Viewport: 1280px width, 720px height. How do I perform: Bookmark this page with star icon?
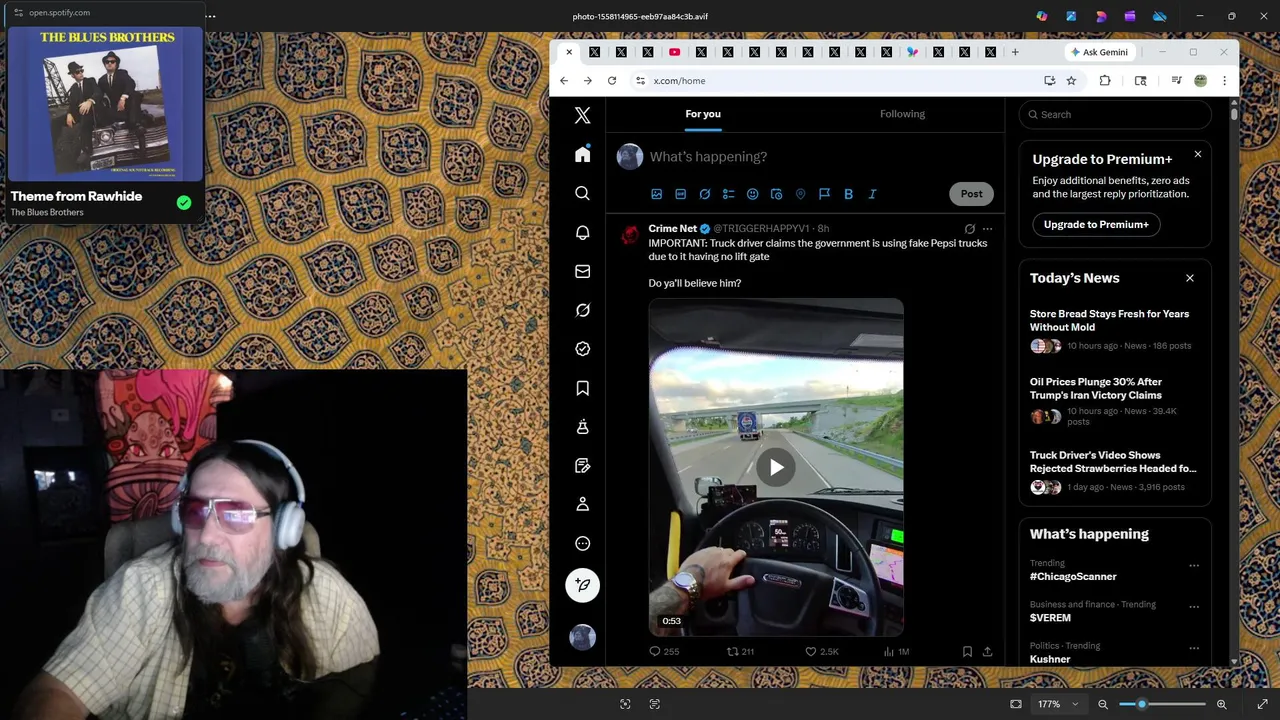tap(1071, 81)
